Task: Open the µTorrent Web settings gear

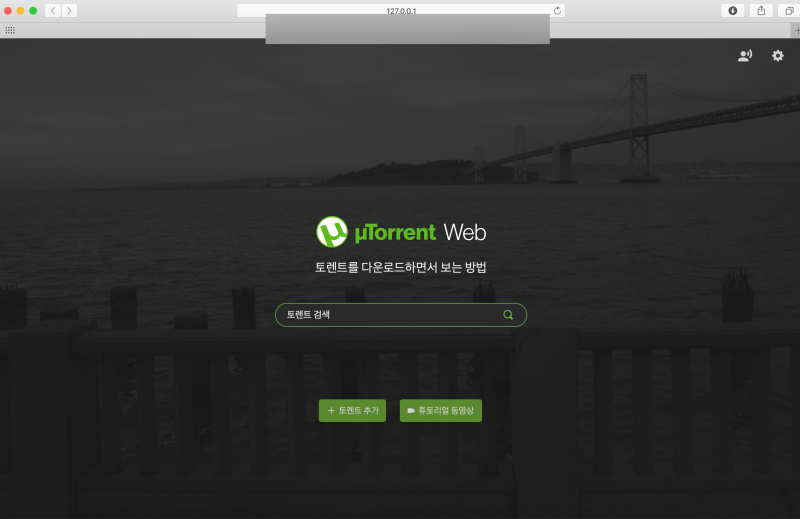Action: click(x=777, y=56)
